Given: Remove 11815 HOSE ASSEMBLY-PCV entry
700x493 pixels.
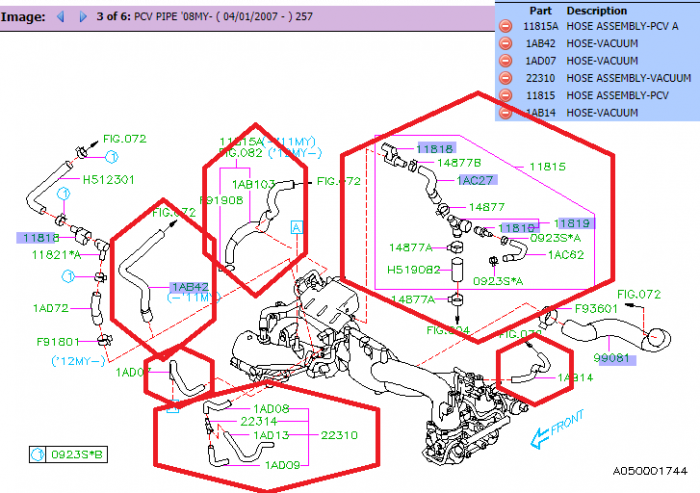Looking at the screenshot, I should (507, 96).
